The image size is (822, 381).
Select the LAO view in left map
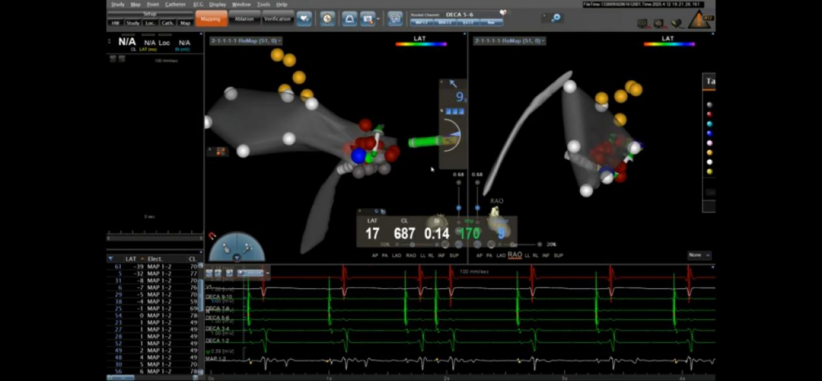[396, 255]
